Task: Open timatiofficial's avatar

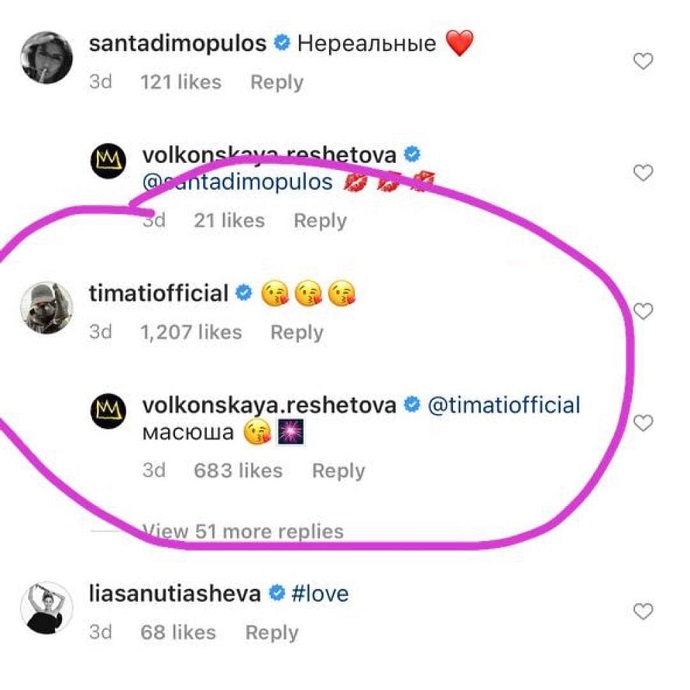Action: 45,308
